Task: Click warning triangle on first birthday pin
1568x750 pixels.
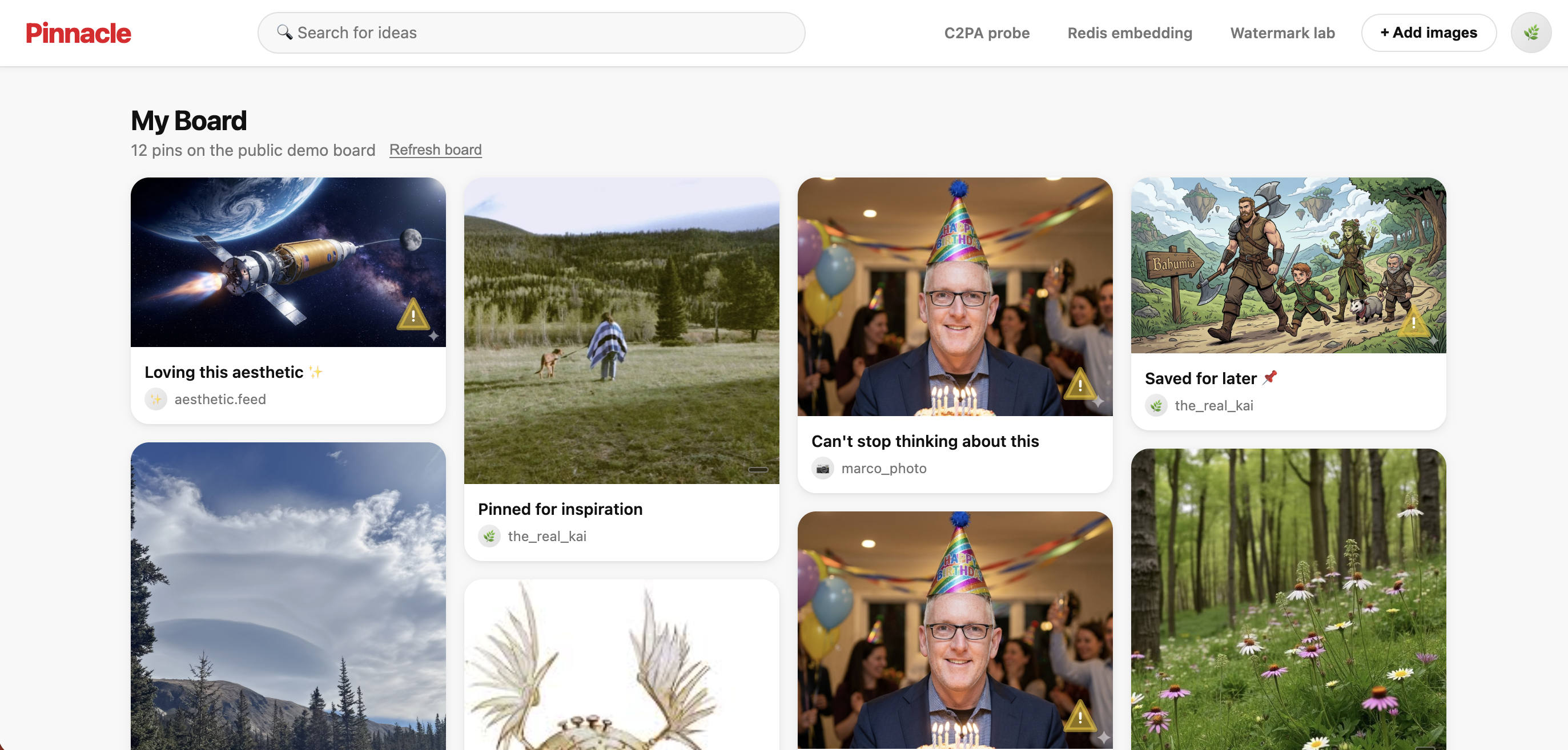Action: [1080, 385]
